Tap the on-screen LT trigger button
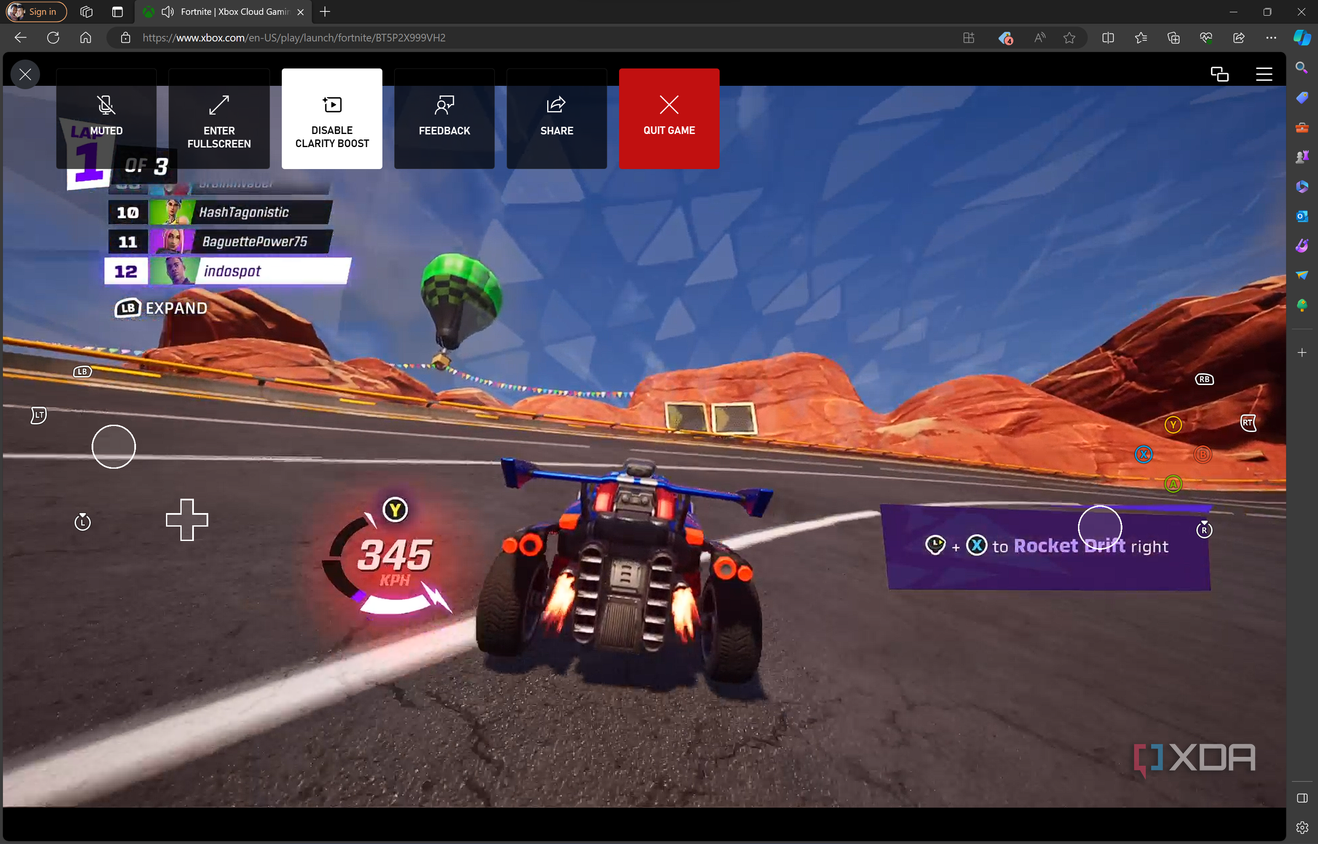The height and width of the screenshot is (844, 1318). pos(39,414)
